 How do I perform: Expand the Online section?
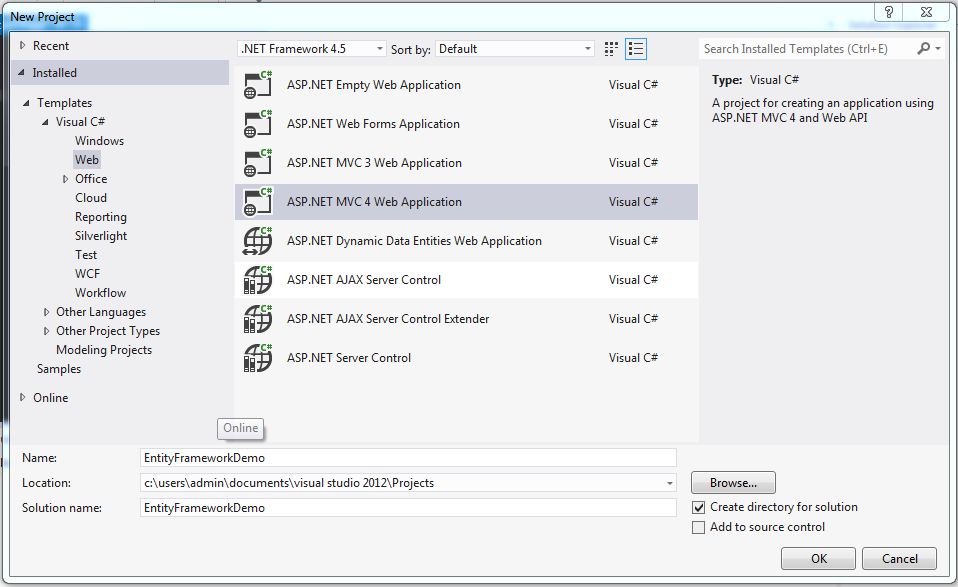23,397
